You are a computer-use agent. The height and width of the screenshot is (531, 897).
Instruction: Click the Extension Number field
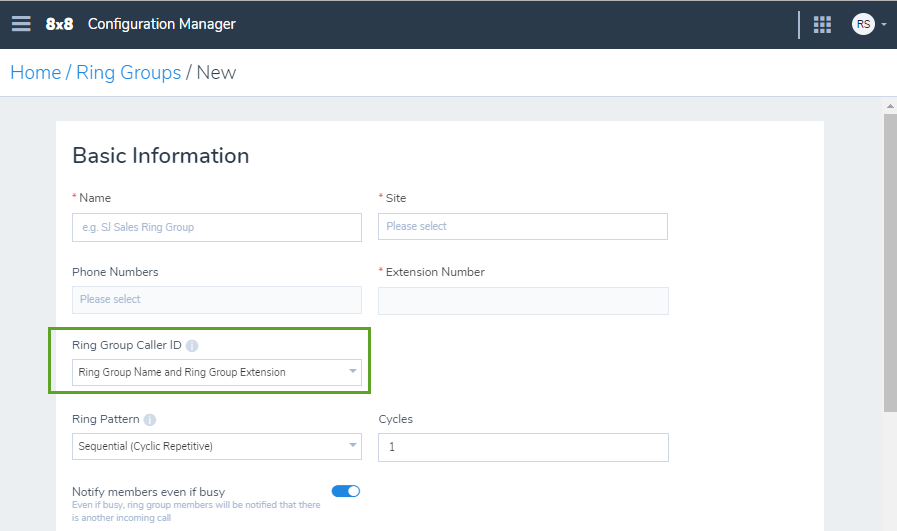(x=523, y=301)
